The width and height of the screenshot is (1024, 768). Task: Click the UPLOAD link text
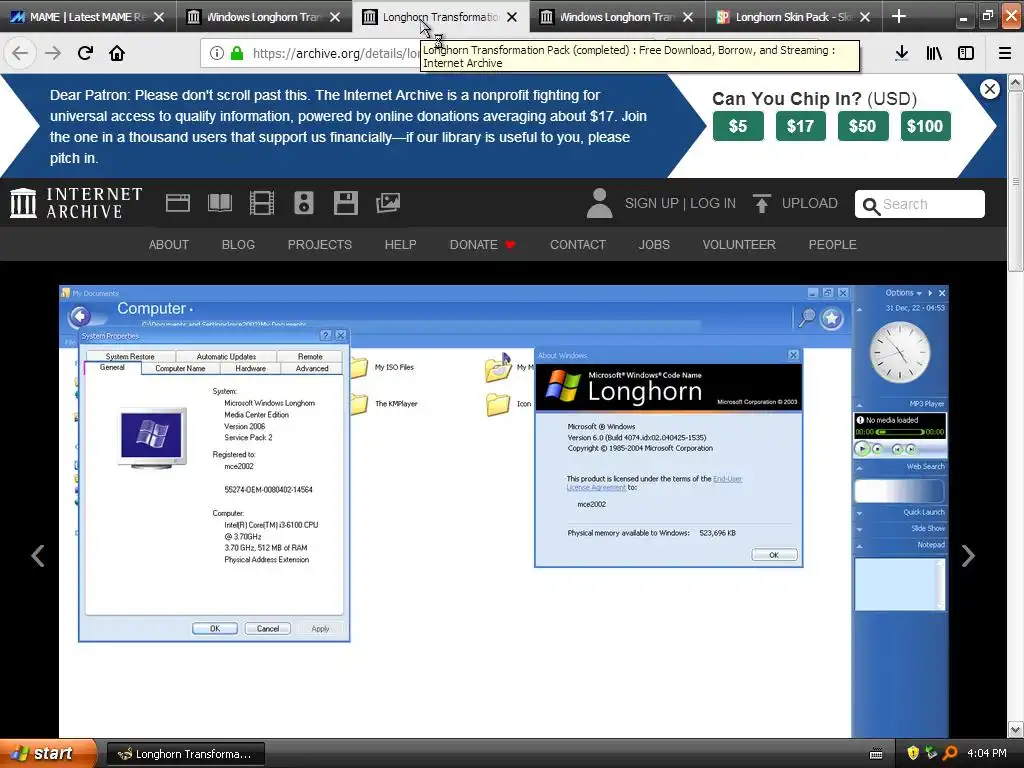coord(810,203)
